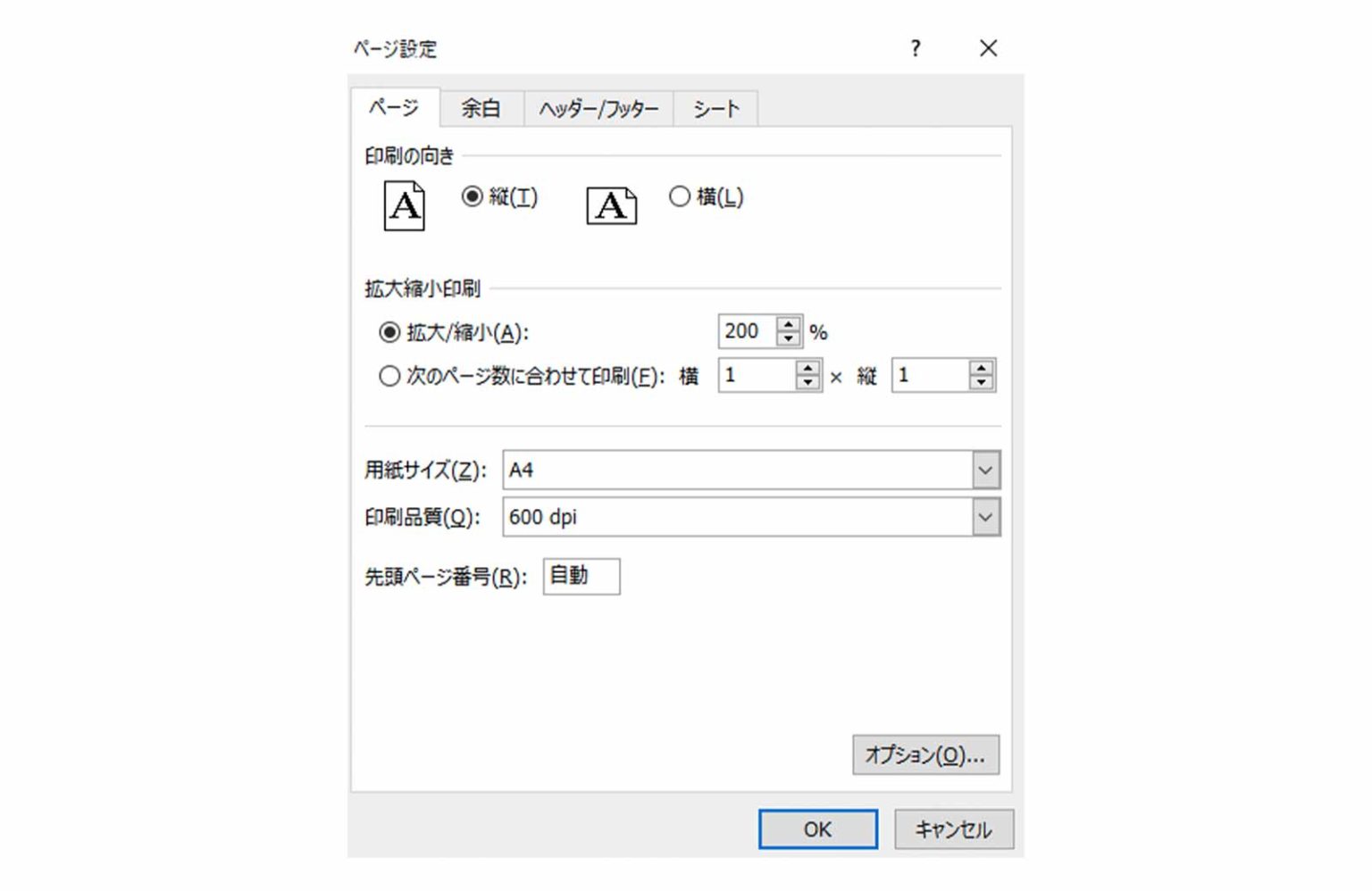Click the help question mark icon

coord(916,48)
